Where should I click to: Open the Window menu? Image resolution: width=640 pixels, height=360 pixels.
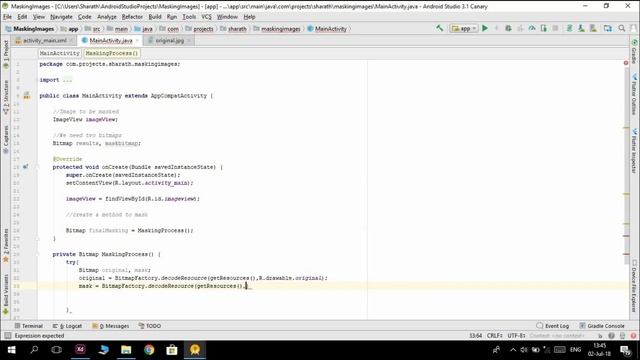[227, 17]
